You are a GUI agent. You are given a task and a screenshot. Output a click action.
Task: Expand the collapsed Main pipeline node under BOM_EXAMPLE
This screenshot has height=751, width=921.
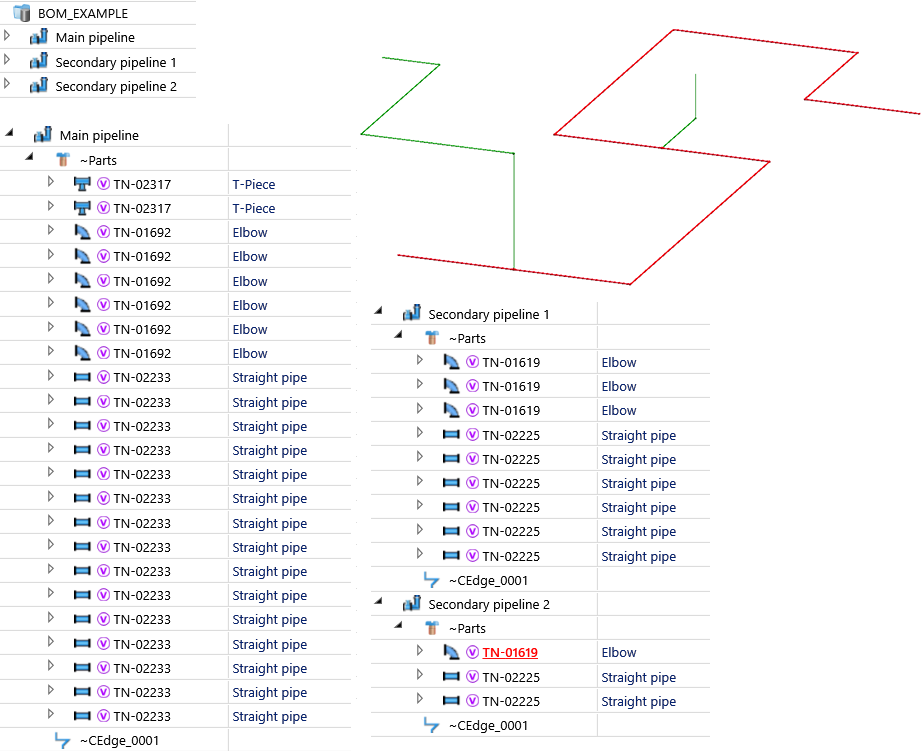coord(7,36)
